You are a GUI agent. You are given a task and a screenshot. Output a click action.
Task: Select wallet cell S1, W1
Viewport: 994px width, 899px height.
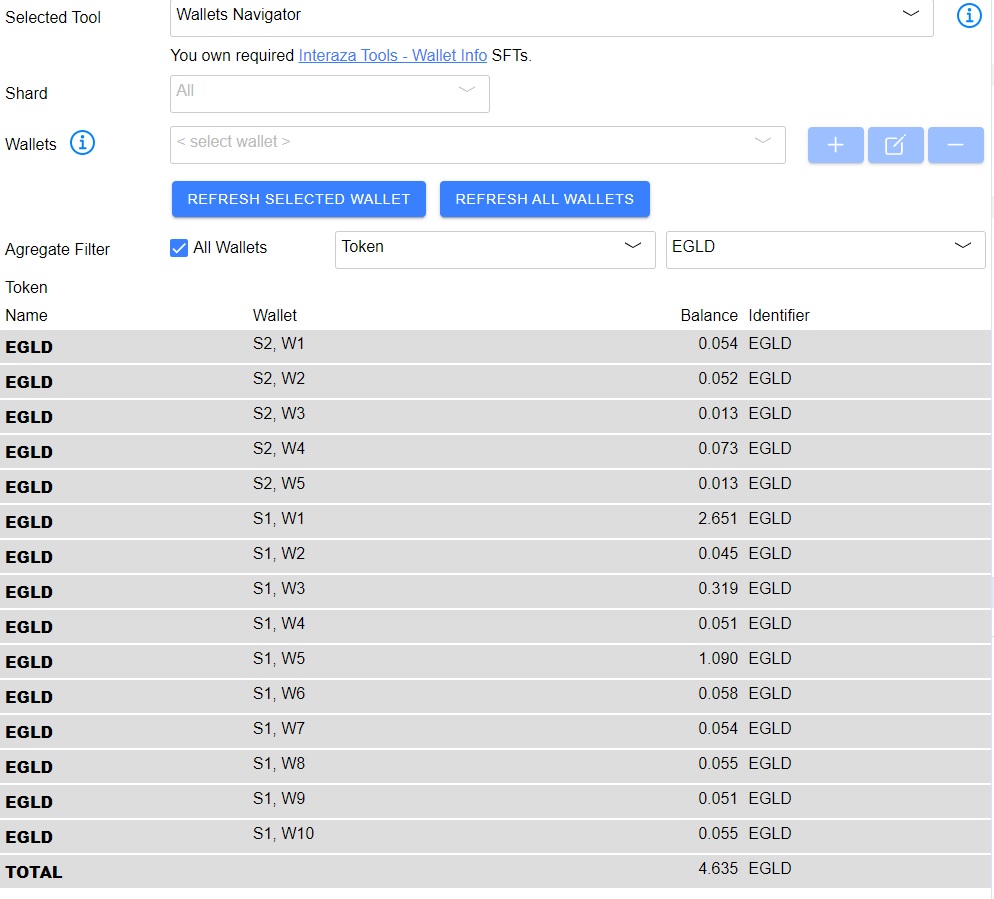pos(278,519)
